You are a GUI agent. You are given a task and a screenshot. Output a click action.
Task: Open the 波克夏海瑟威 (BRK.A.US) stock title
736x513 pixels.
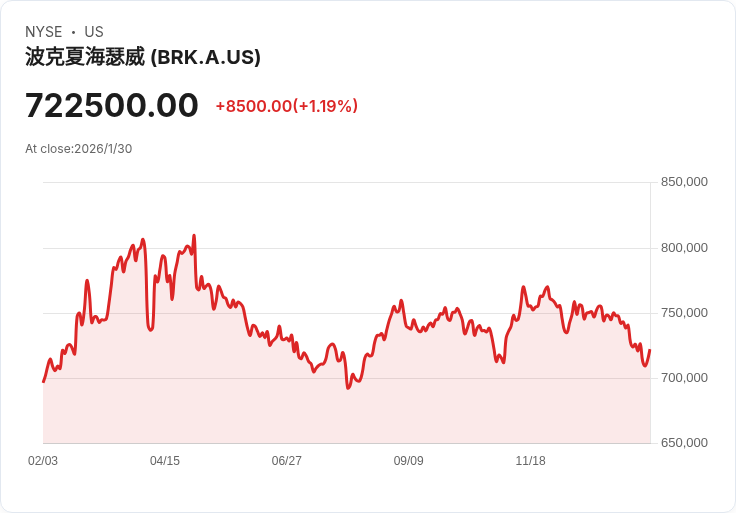click(x=143, y=57)
